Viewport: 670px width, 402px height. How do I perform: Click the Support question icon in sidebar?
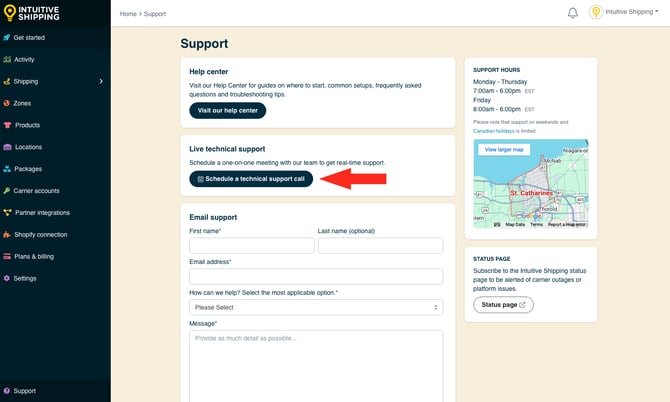(6, 391)
